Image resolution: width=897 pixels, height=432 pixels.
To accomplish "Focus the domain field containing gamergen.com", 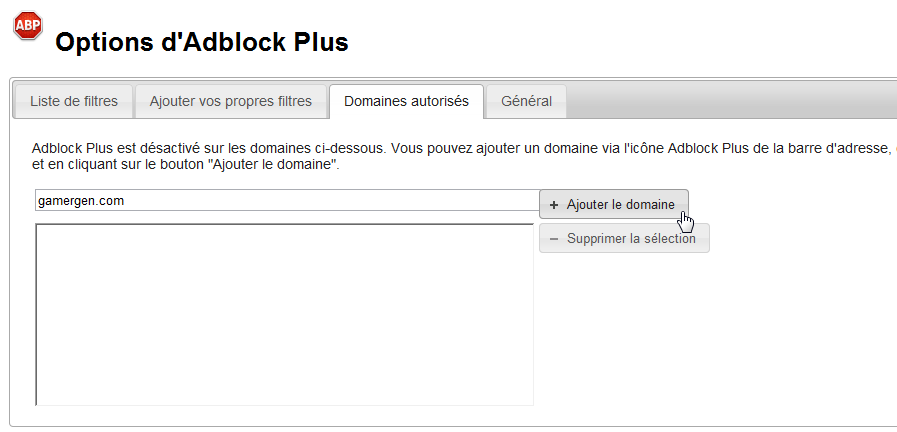I will pos(286,201).
